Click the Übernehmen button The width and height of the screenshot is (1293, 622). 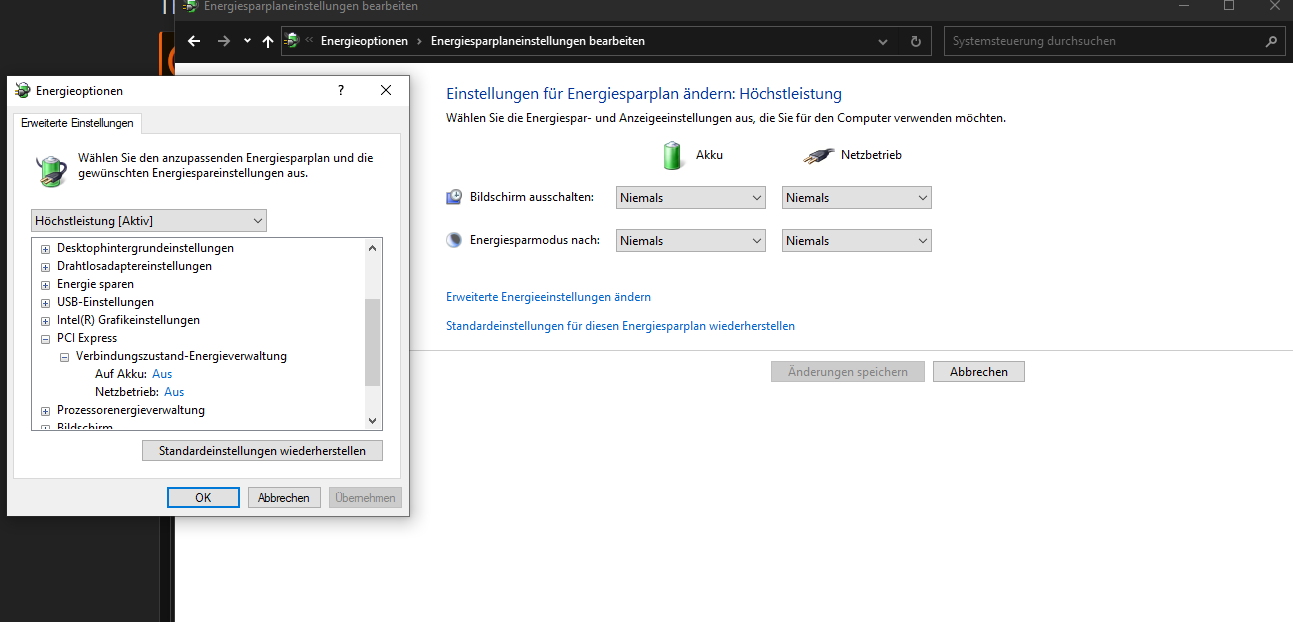pos(366,497)
